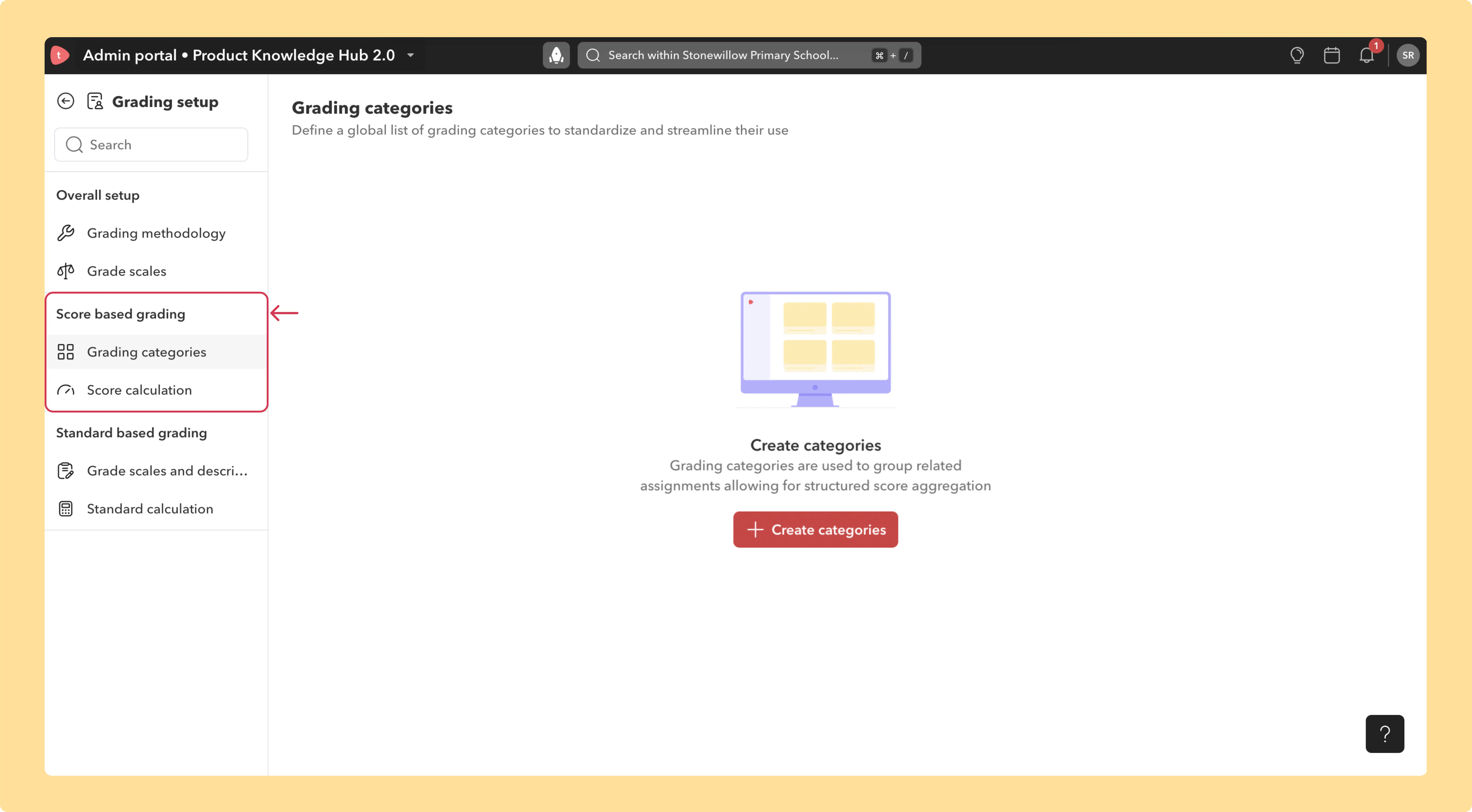
Task: Click the grid icon for Grading categories
Action: [66, 352]
